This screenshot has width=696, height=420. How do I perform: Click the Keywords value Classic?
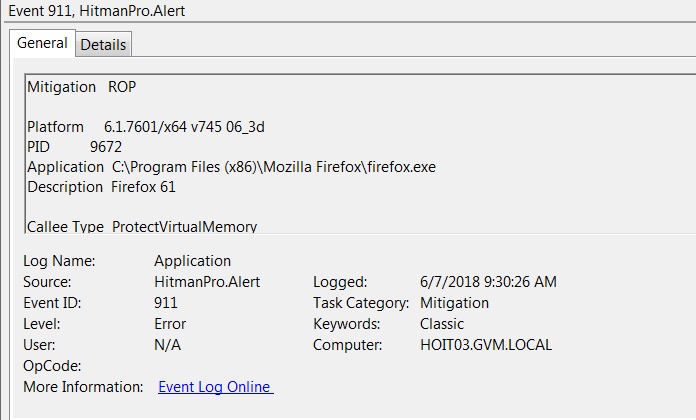click(442, 324)
